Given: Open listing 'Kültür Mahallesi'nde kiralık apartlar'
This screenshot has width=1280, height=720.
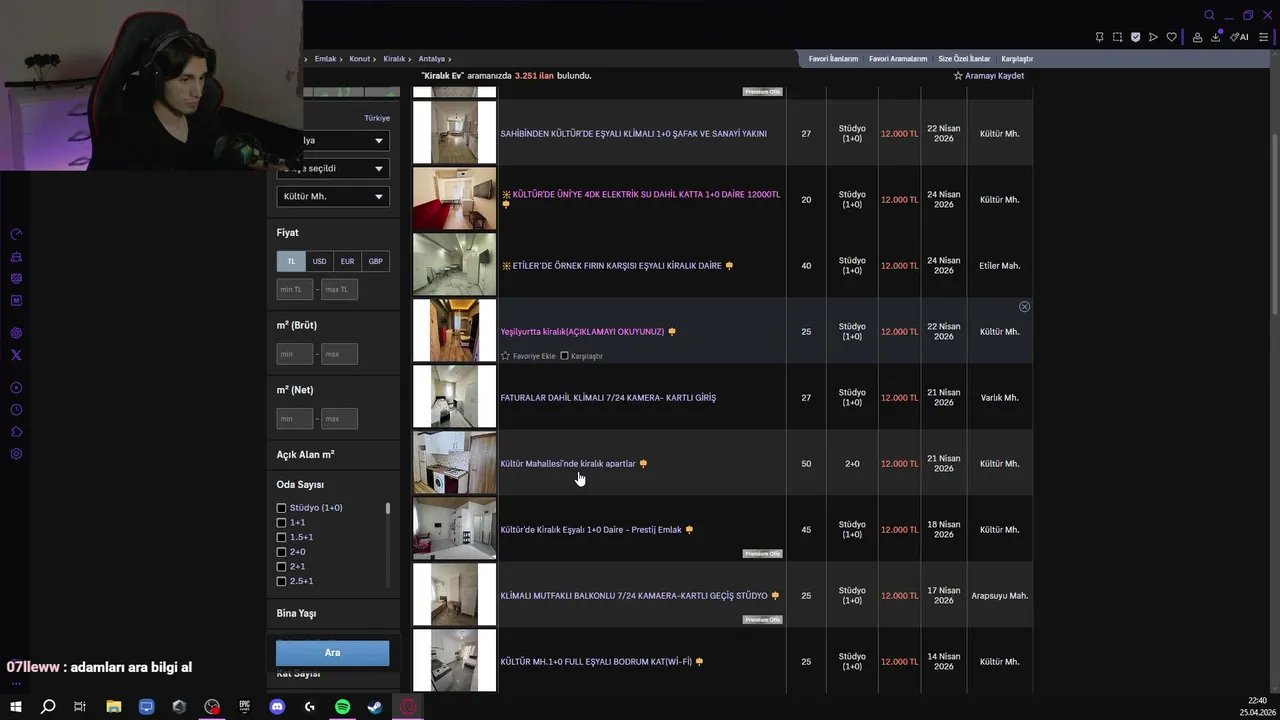Looking at the screenshot, I should pos(568,464).
